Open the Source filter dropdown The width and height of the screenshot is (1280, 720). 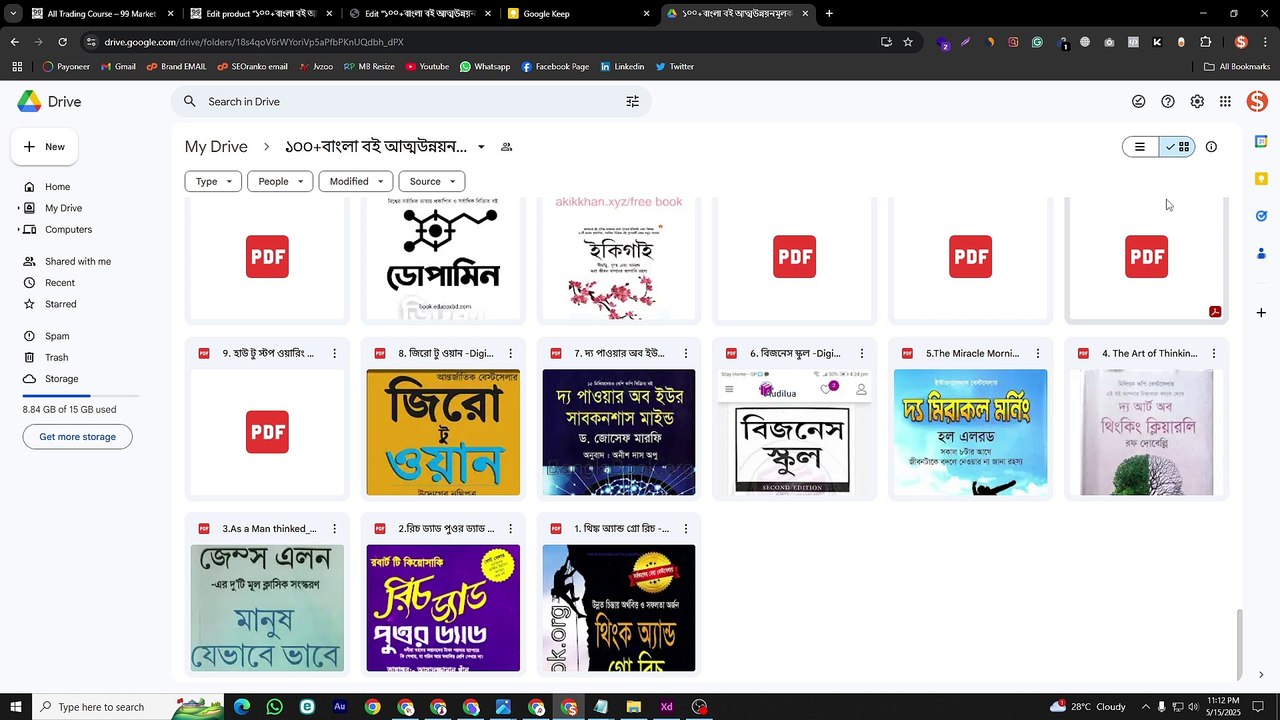click(x=432, y=181)
